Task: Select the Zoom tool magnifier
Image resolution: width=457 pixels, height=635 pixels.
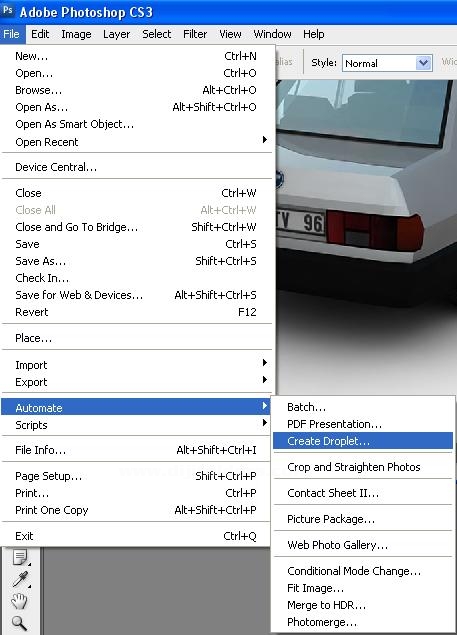Action: coord(19,623)
